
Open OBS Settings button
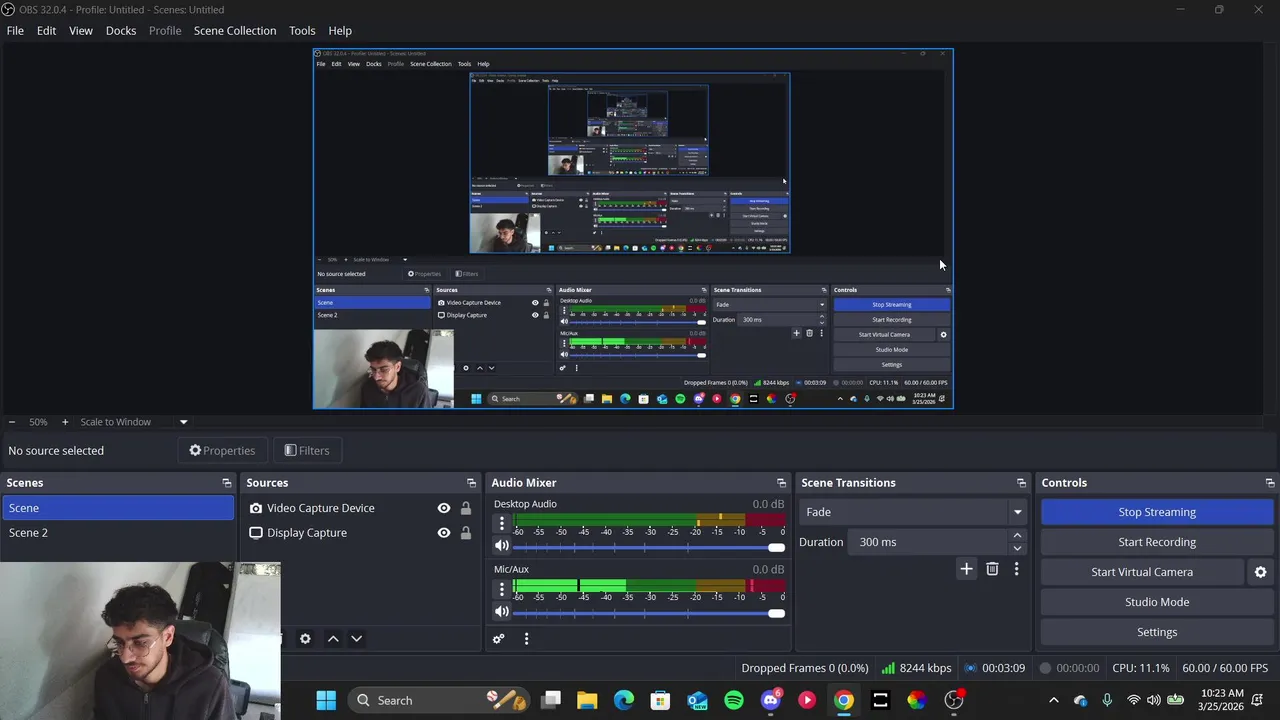click(1157, 632)
